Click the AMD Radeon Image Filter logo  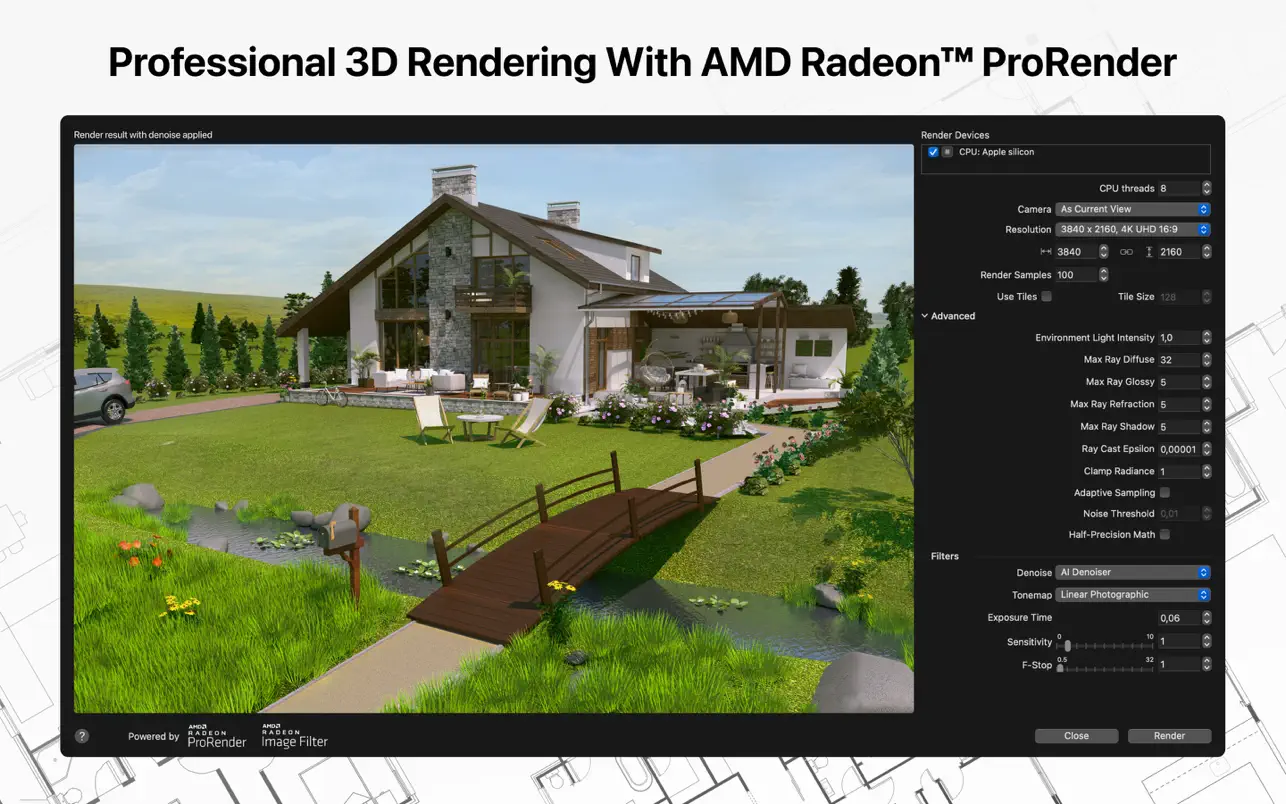[x=294, y=736]
